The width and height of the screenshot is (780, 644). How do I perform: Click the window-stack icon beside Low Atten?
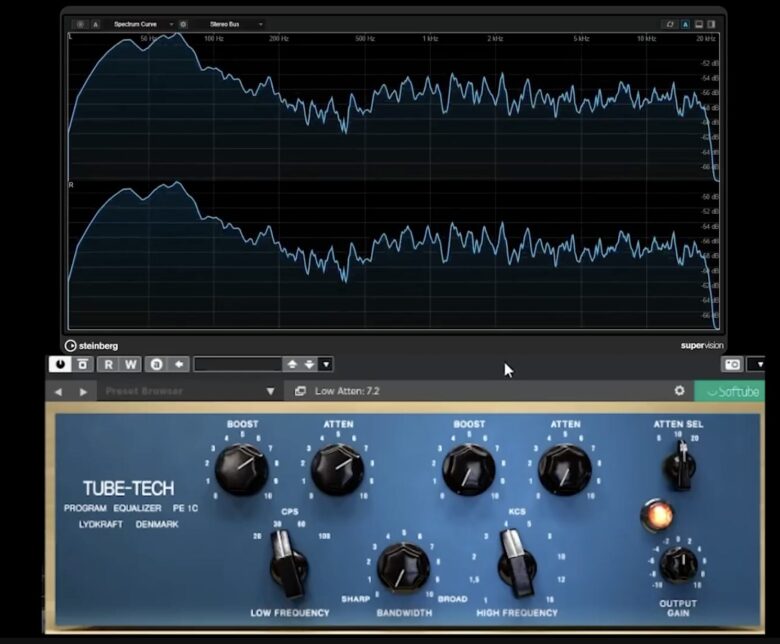click(x=300, y=391)
